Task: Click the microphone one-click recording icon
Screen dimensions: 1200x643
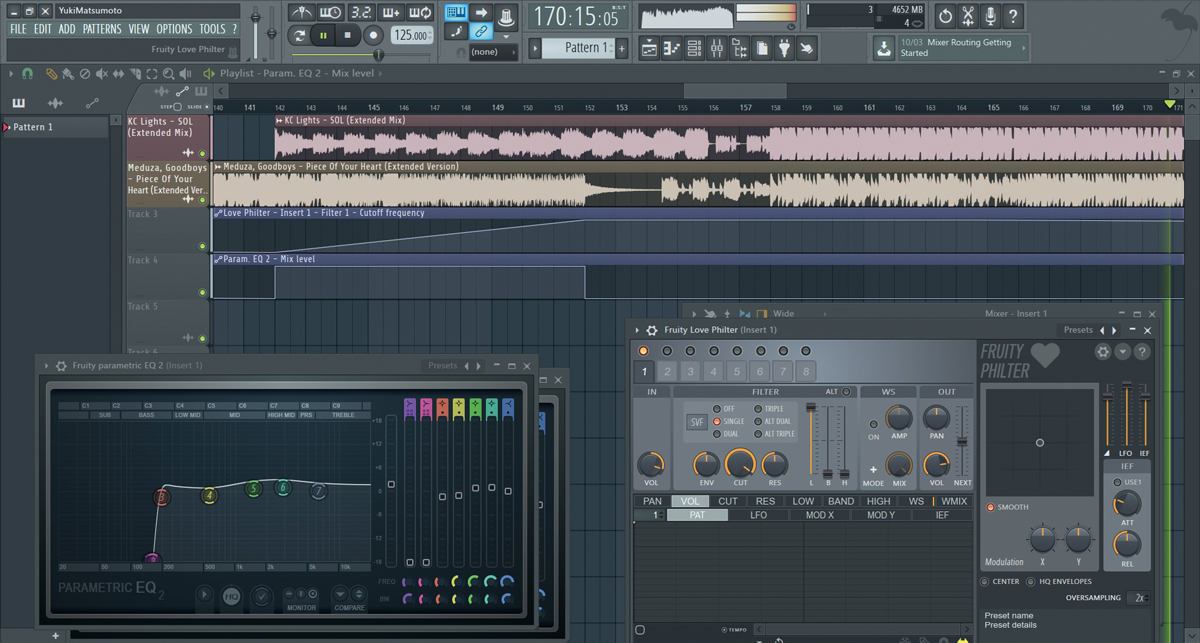Action: click(x=991, y=16)
